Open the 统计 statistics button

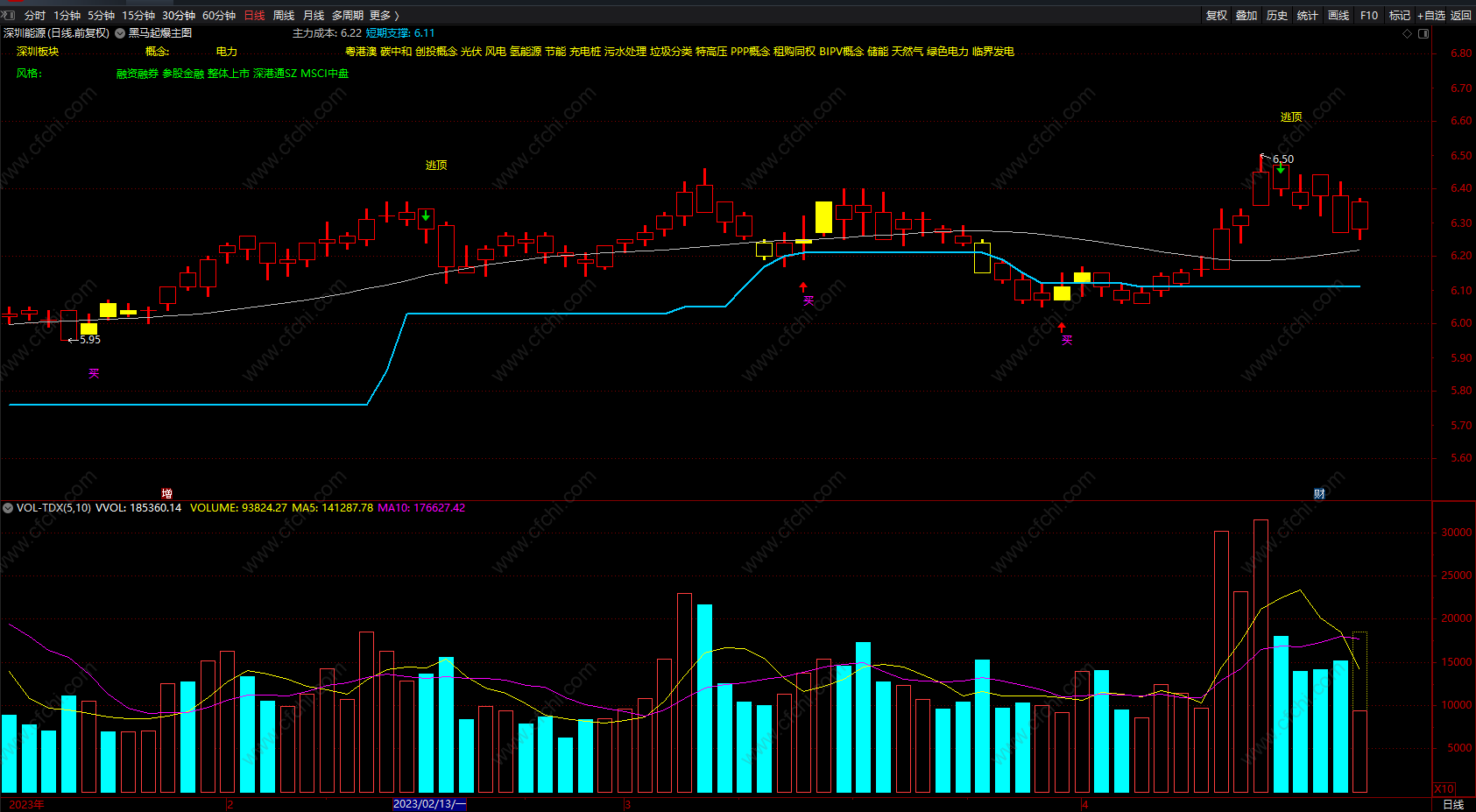pos(1308,15)
